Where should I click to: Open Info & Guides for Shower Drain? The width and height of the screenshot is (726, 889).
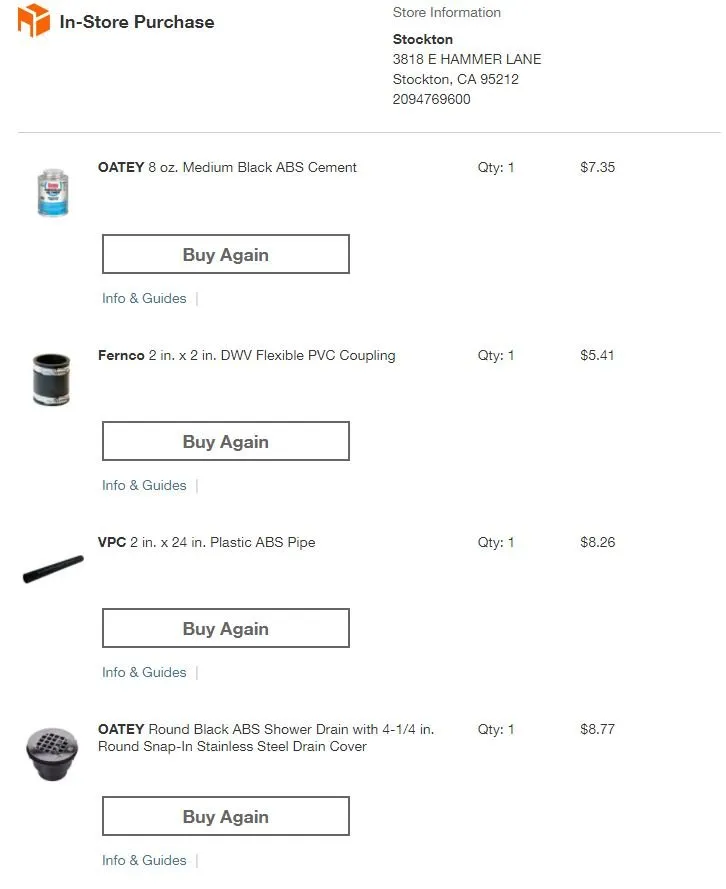(144, 860)
